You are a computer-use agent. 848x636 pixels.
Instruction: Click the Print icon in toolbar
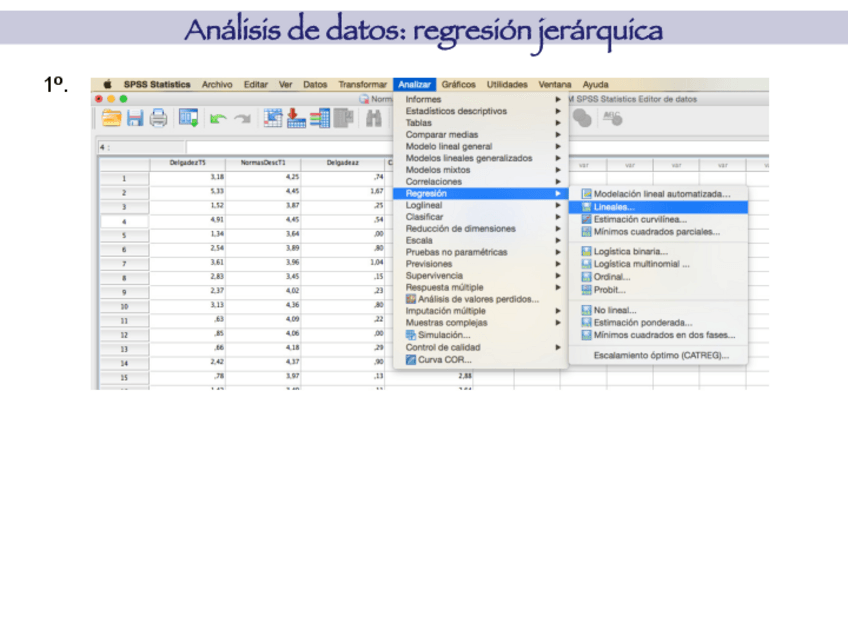pyautogui.click(x=158, y=118)
